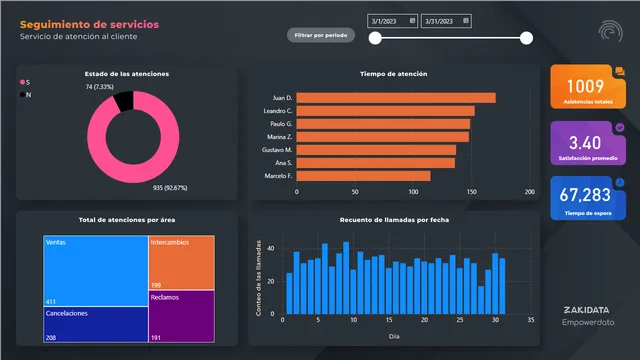Viewport: 640px width, 360px height.
Task: Click the Seguimiento de servicios heading
Action: (x=89, y=24)
